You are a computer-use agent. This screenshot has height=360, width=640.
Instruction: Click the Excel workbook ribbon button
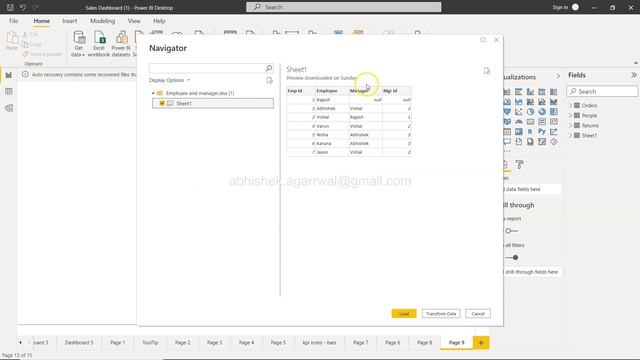(99, 44)
